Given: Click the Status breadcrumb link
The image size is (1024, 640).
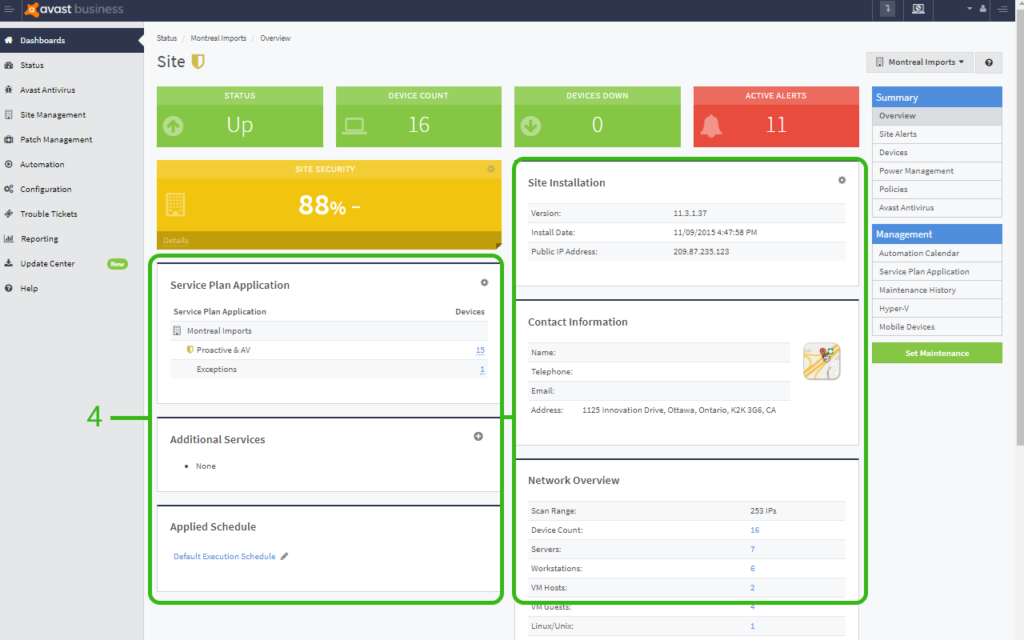Looking at the screenshot, I should tap(167, 39).
